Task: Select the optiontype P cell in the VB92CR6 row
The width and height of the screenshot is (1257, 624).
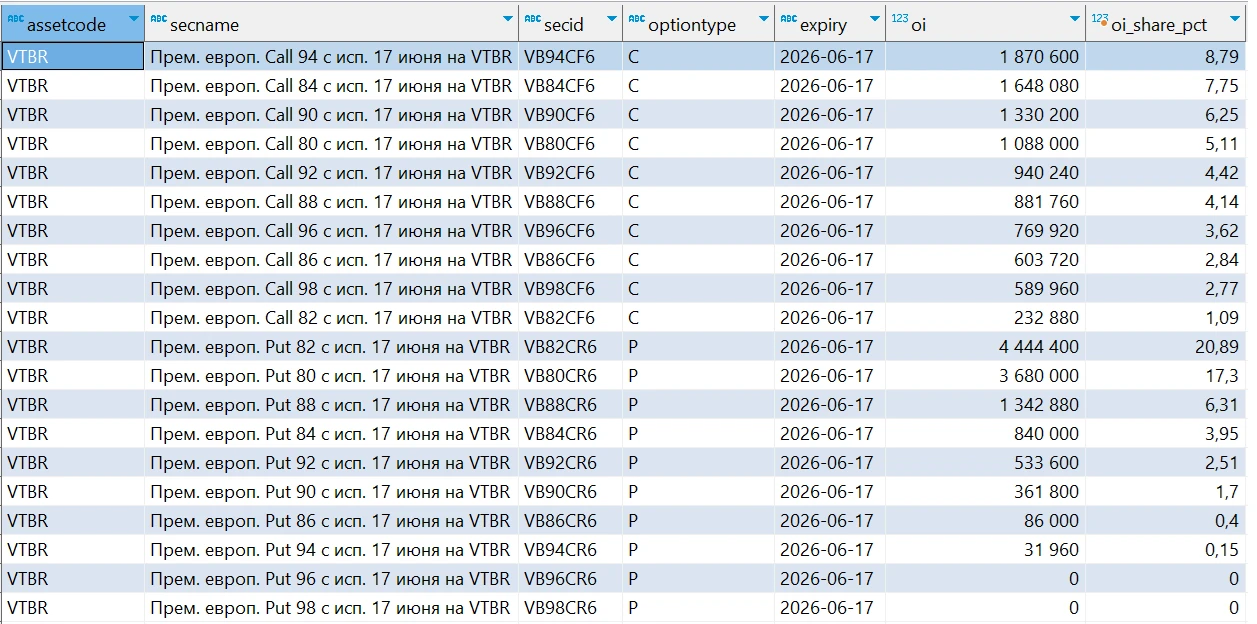Action: 698,463
